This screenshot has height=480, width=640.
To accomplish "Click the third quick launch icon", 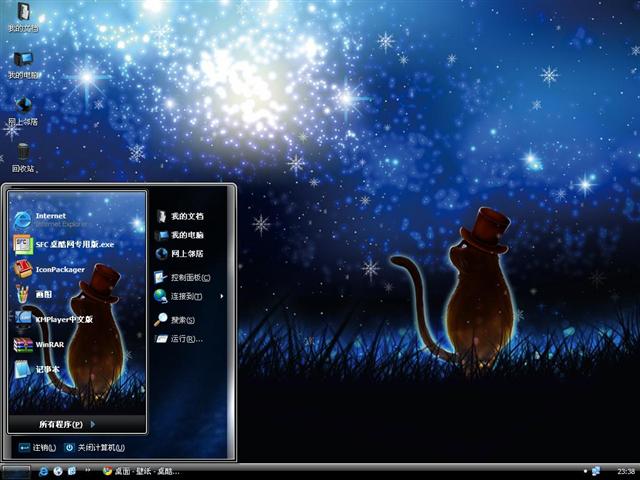I will click(x=72, y=471).
